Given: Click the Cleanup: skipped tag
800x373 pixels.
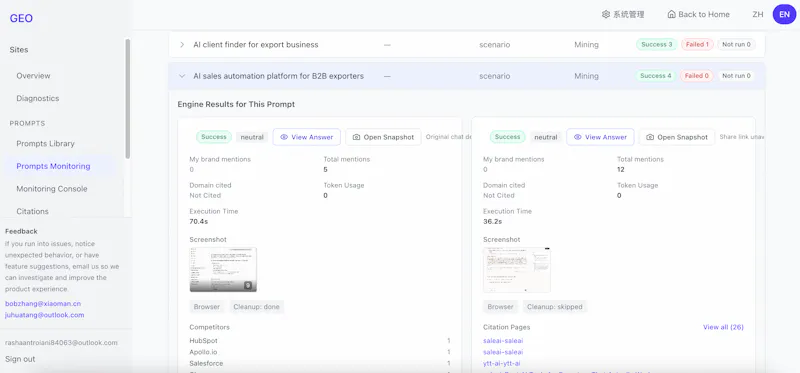Looking at the screenshot, I should tap(555, 307).
